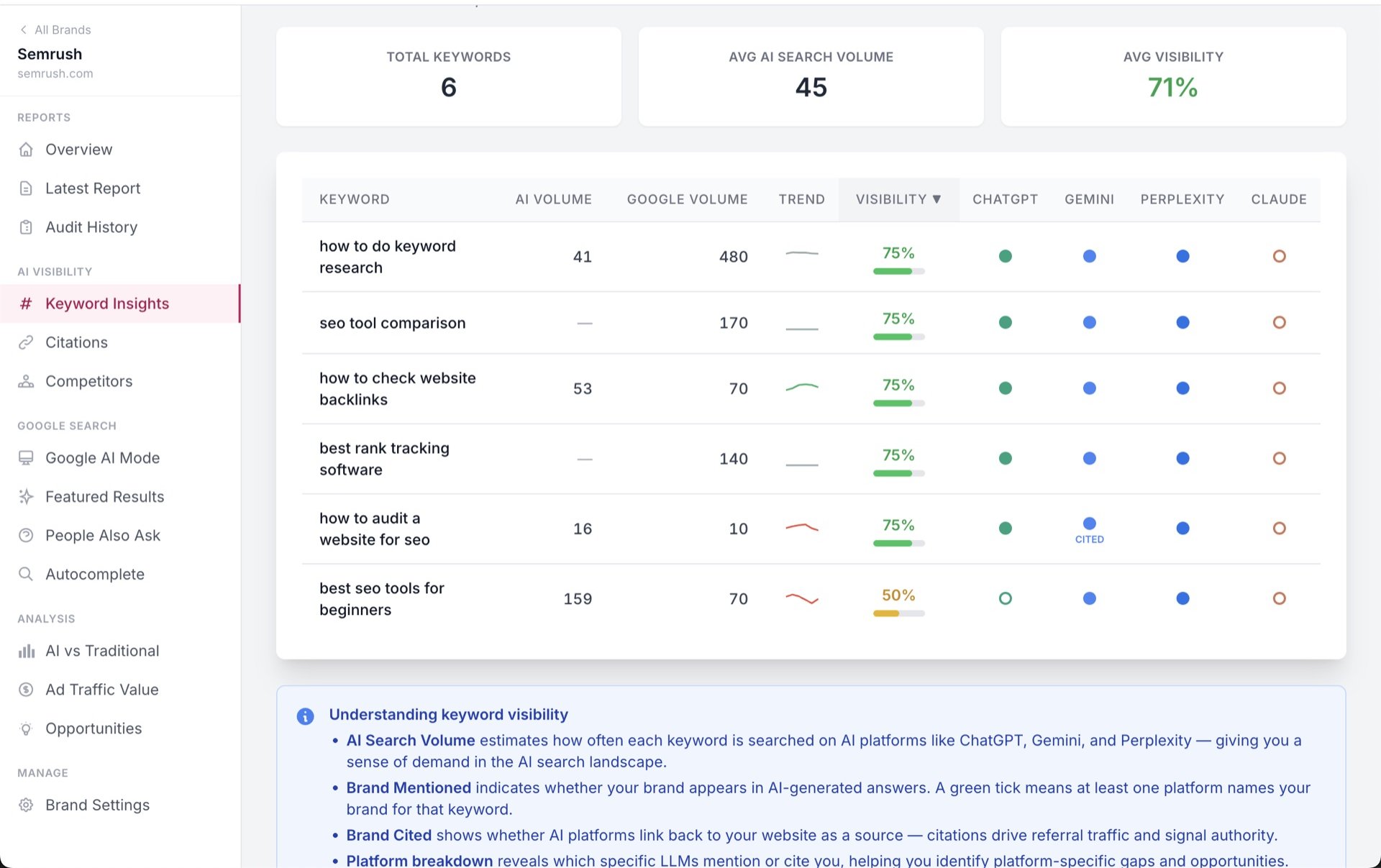Click the Avg Visibility 71% card
Viewport: 1381px width, 868px height.
tap(1173, 77)
